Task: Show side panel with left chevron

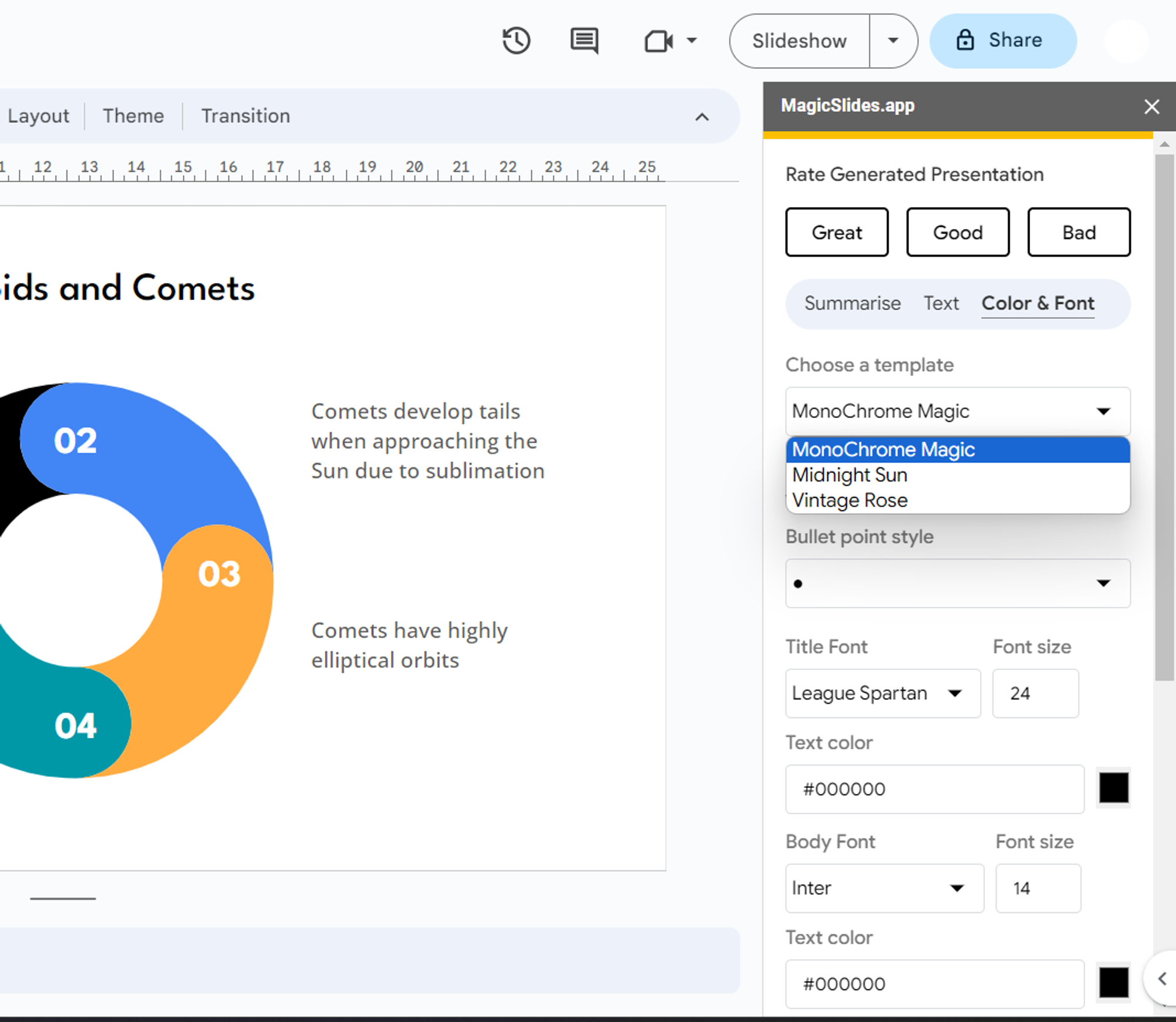Action: point(1162,979)
